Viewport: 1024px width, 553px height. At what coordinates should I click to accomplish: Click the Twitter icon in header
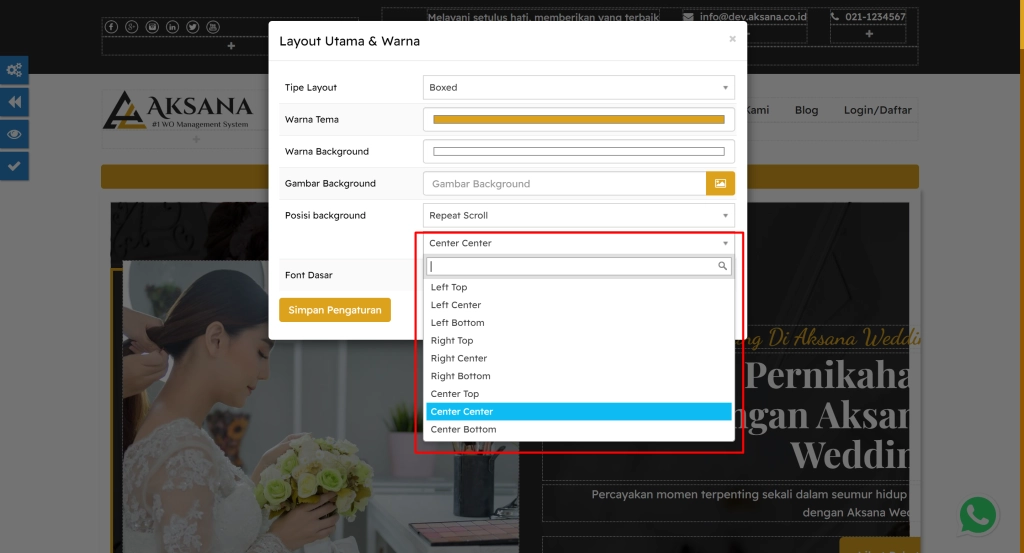(x=192, y=26)
